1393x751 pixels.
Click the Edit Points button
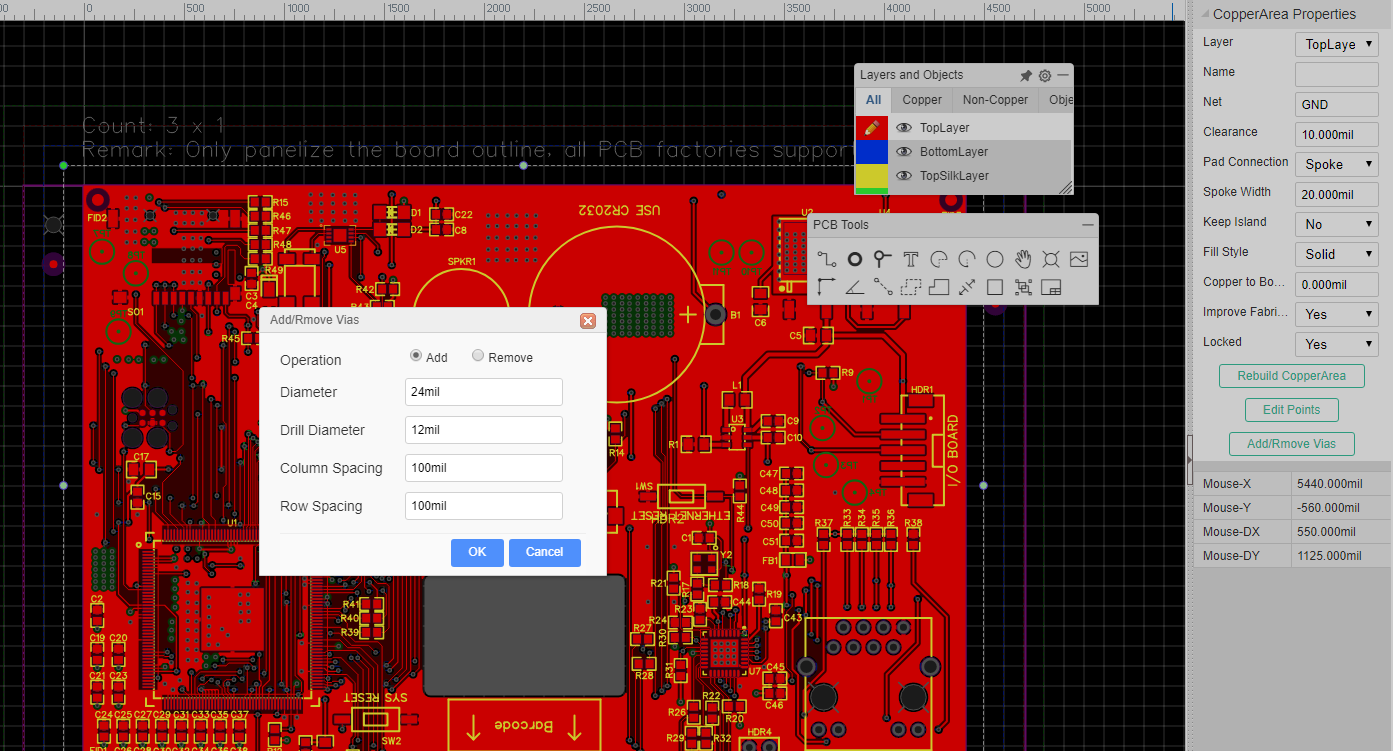click(1292, 410)
